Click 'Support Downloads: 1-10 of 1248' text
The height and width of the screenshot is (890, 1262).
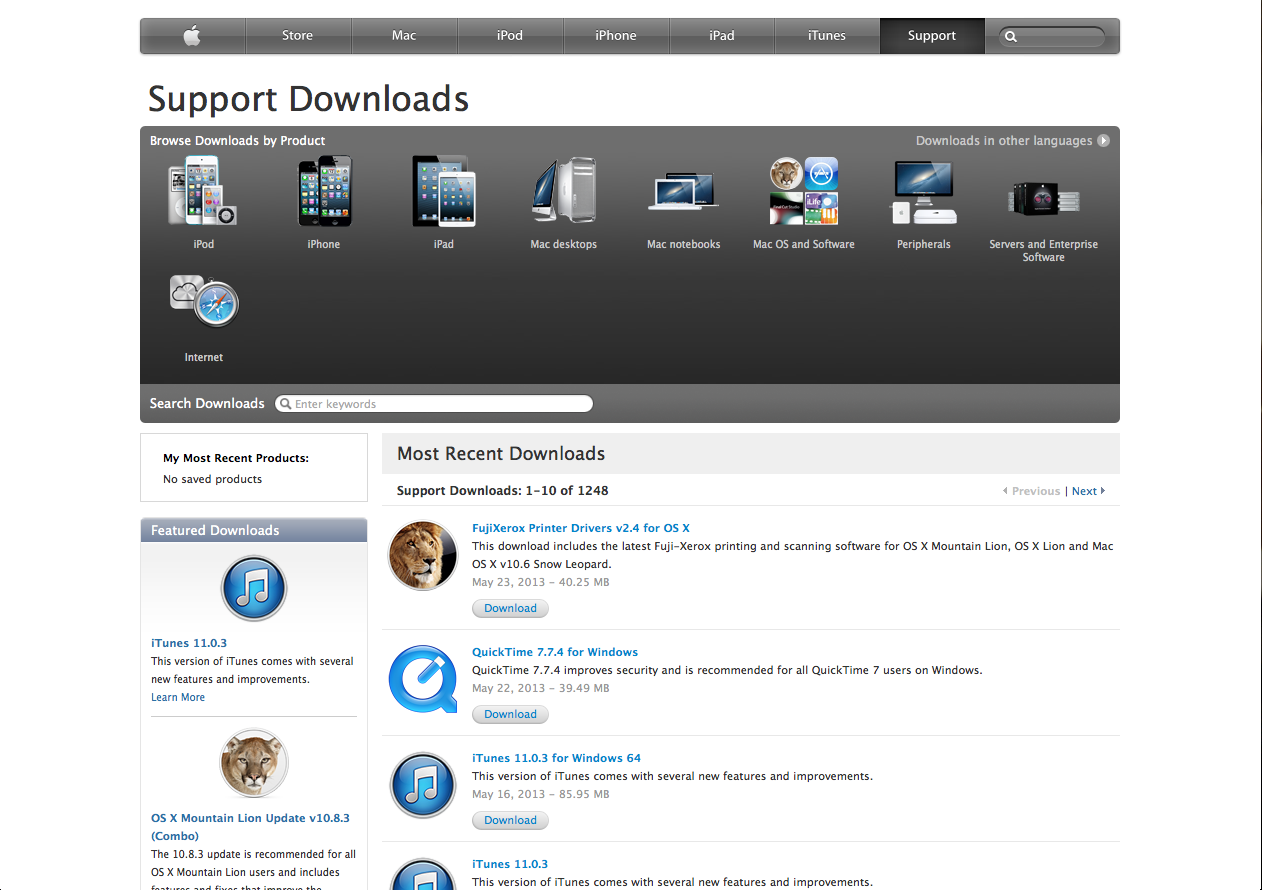coord(503,491)
